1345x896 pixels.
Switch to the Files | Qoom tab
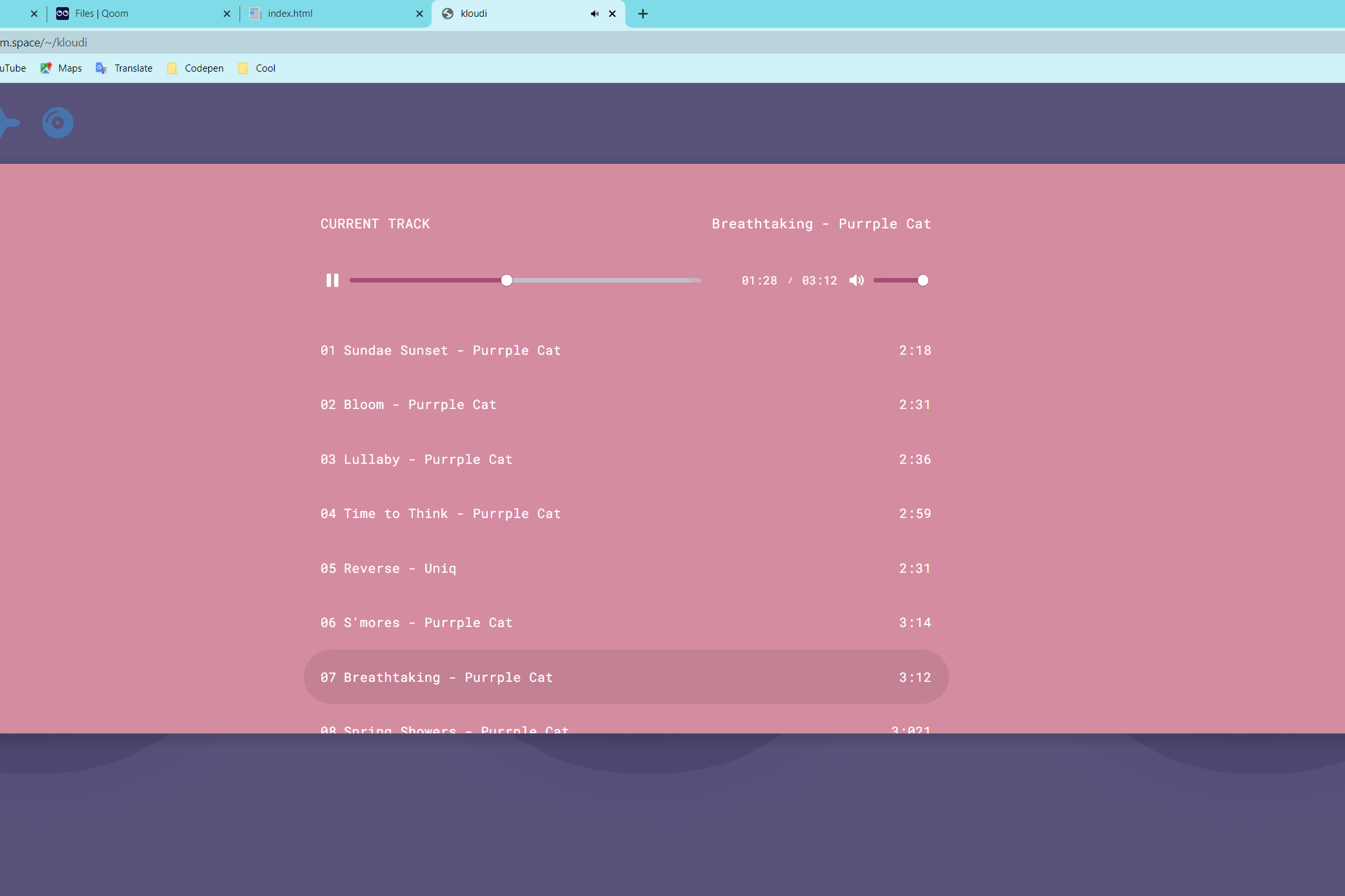click(129, 14)
